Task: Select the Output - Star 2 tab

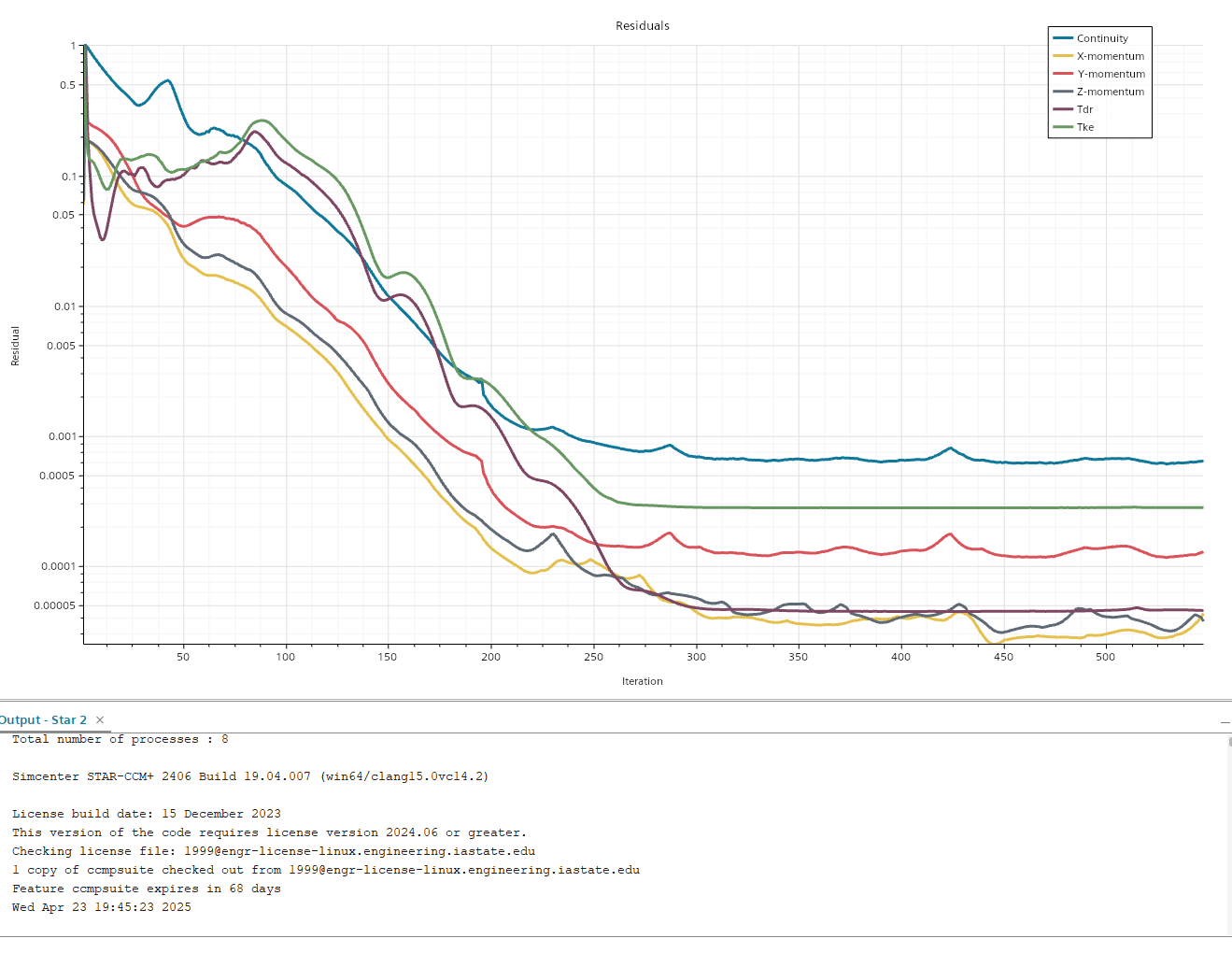Action: [x=43, y=720]
